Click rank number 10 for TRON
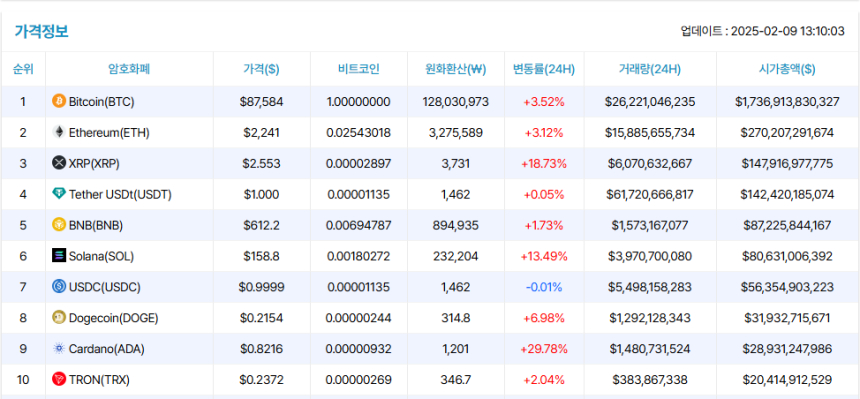The image size is (860, 399). (23, 380)
